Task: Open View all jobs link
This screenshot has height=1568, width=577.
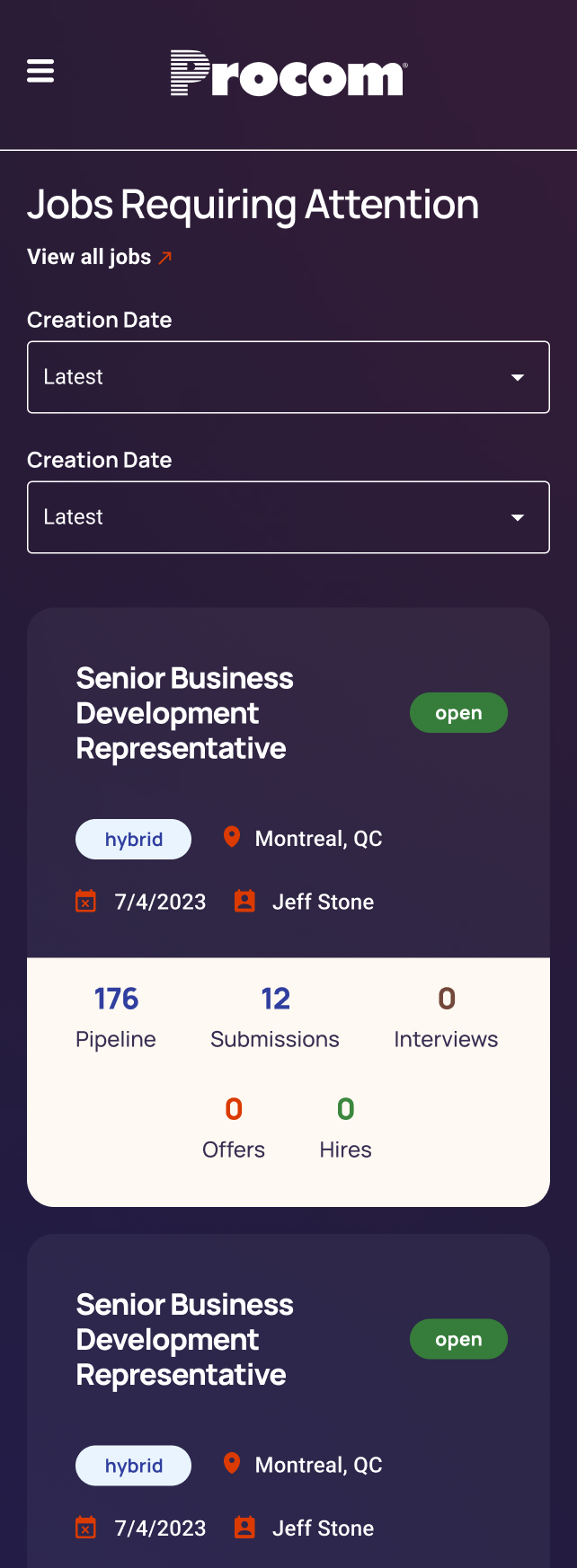Action: pos(89,257)
